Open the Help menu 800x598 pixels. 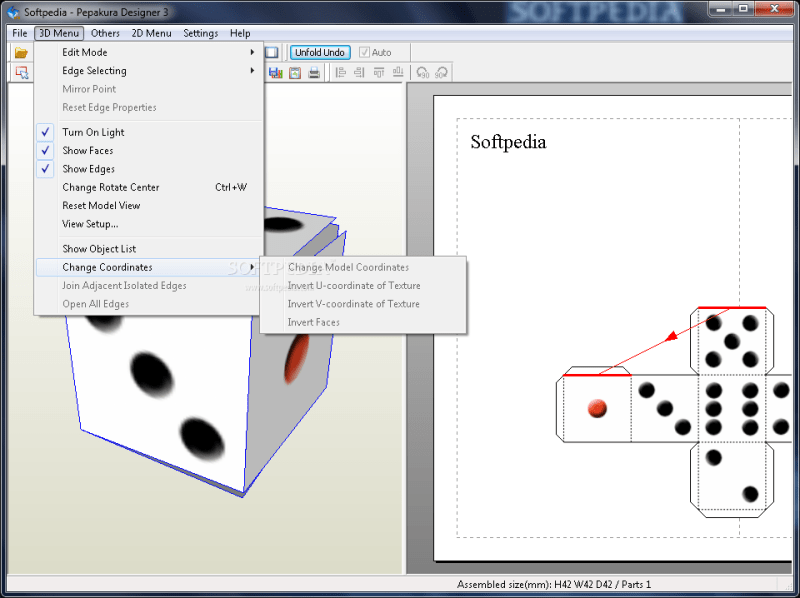240,33
